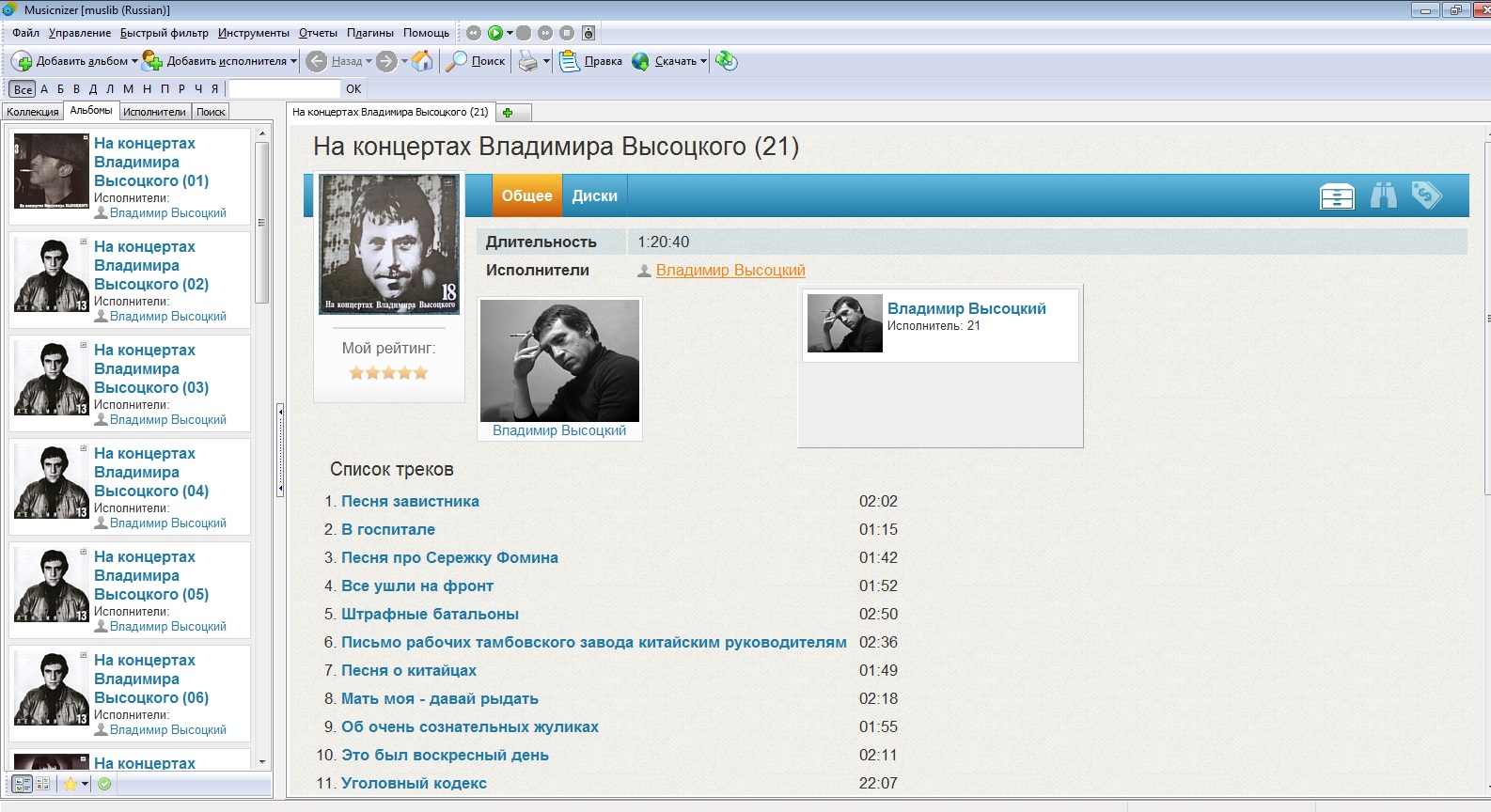
Task: Switch to the Поиск sidebar tab
Action: [x=211, y=112]
